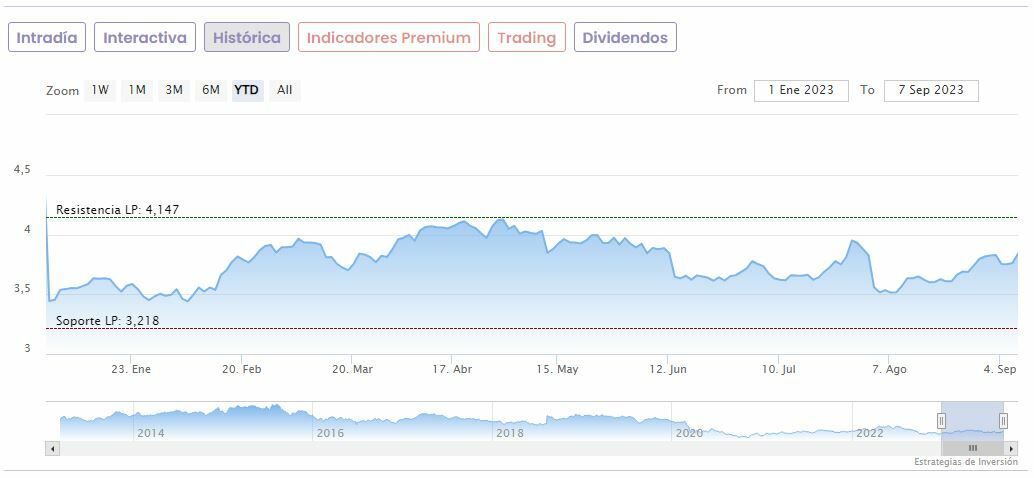Go to the Trading section
Viewport: 1034px width, 478px height.
(526, 38)
